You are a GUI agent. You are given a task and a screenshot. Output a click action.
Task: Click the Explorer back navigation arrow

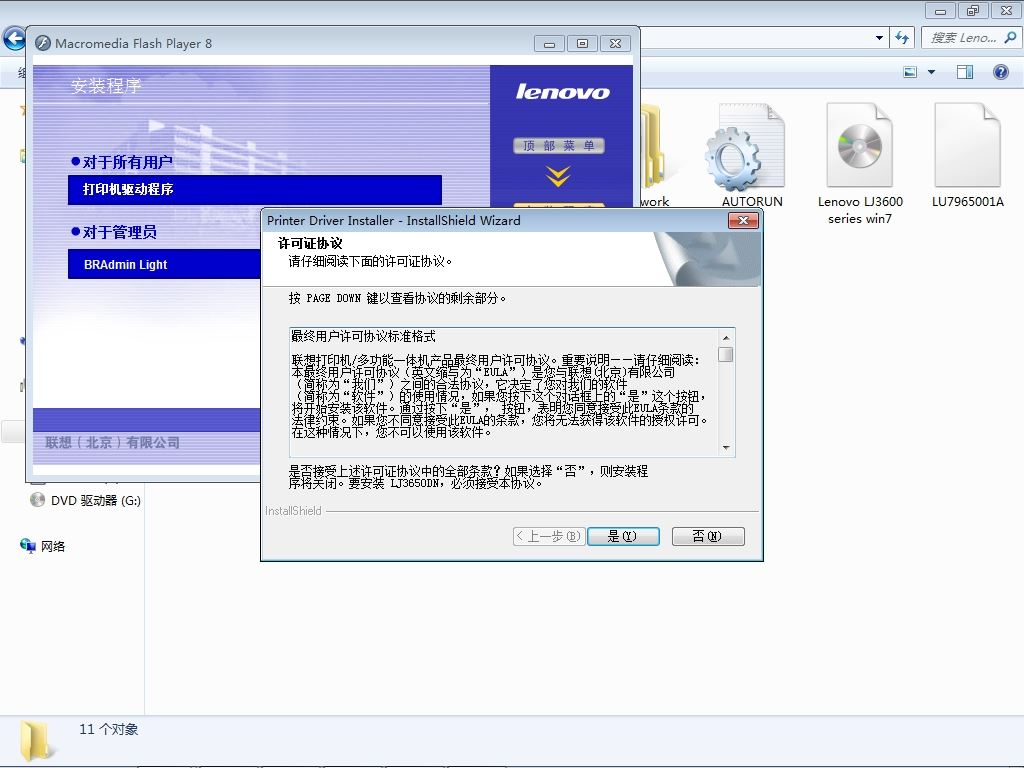point(14,38)
